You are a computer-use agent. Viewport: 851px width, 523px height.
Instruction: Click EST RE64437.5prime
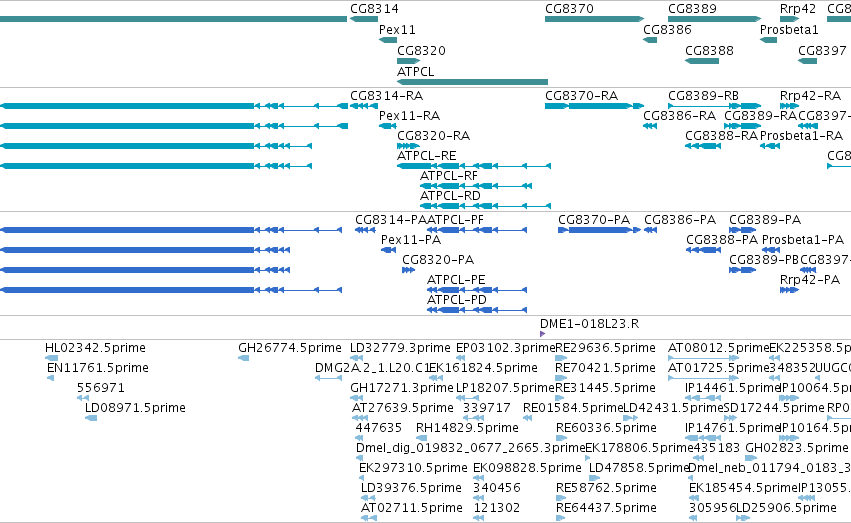pyautogui.click(x=606, y=509)
